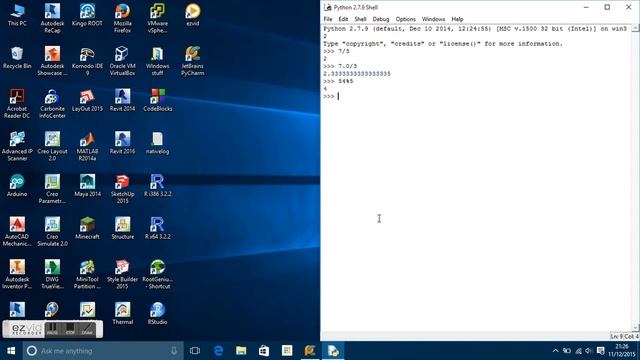The width and height of the screenshot is (640, 360).
Task: Select the CodeBlocks shortcut
Action: [158, 101]
